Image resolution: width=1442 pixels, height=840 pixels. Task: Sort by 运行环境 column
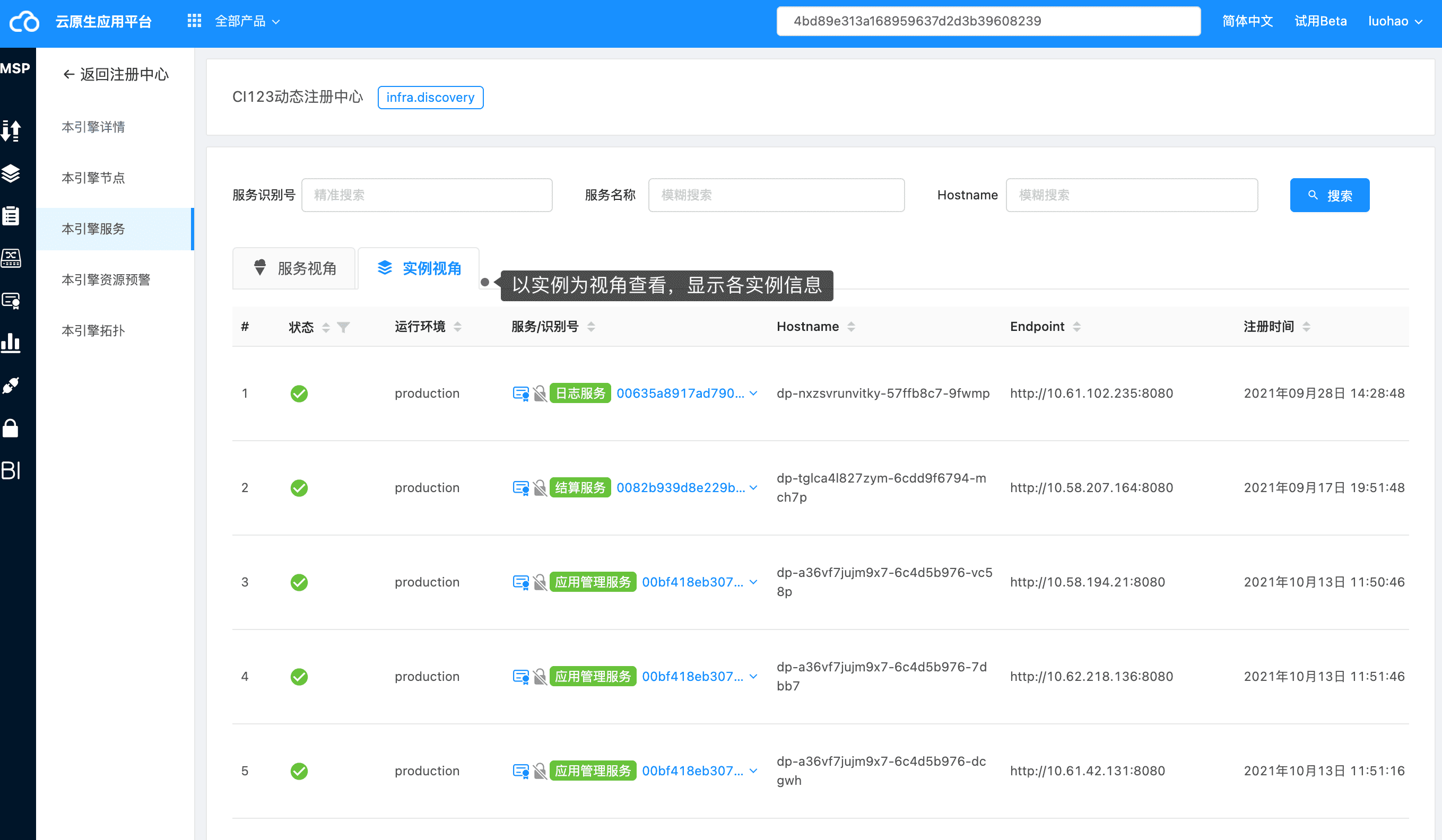pyautogui.click(x=458, y=327)
